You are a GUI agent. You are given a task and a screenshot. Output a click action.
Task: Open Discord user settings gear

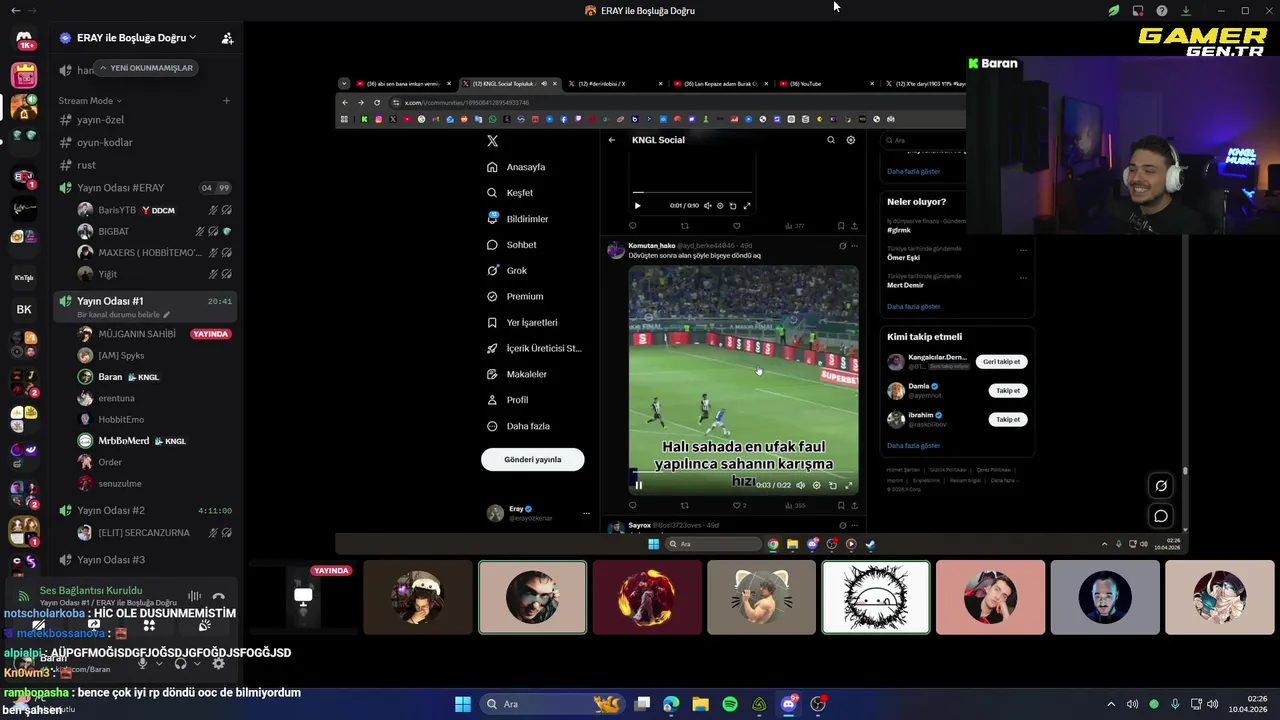click(219, 663)
